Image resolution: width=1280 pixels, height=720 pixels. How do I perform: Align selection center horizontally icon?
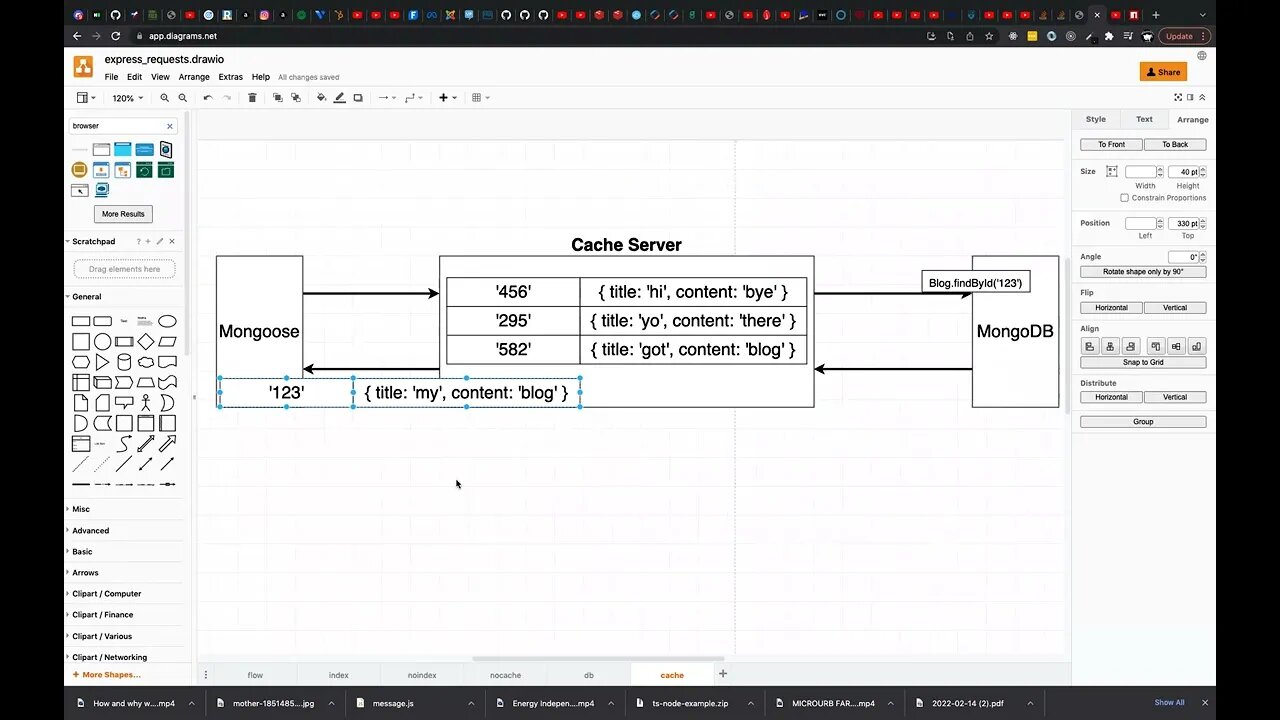tap(1110, 346)
